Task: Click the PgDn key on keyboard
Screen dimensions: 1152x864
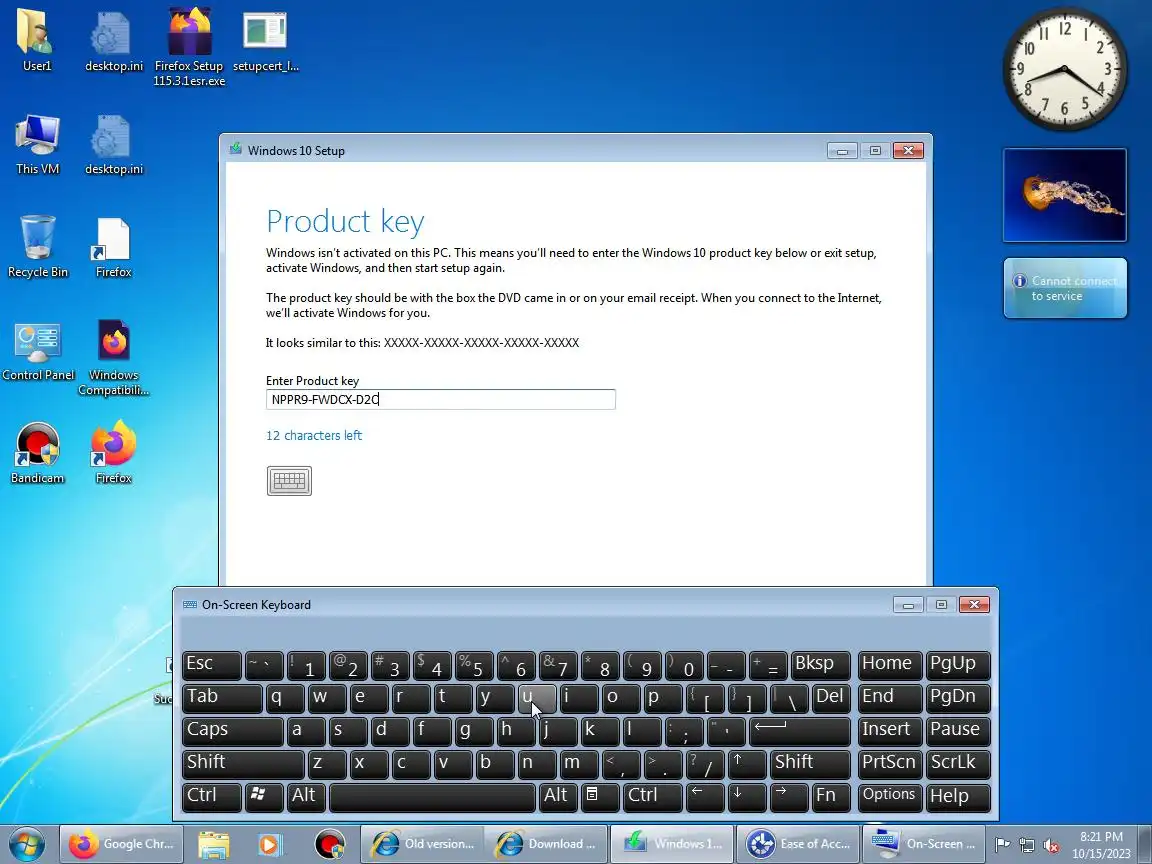Action: (x=958, y=698)
